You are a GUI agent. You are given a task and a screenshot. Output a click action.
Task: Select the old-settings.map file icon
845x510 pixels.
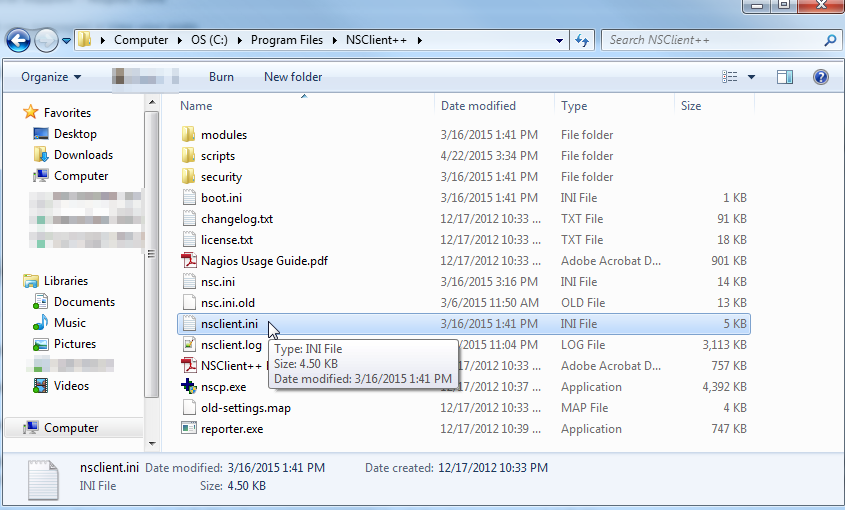click(189, 408)
